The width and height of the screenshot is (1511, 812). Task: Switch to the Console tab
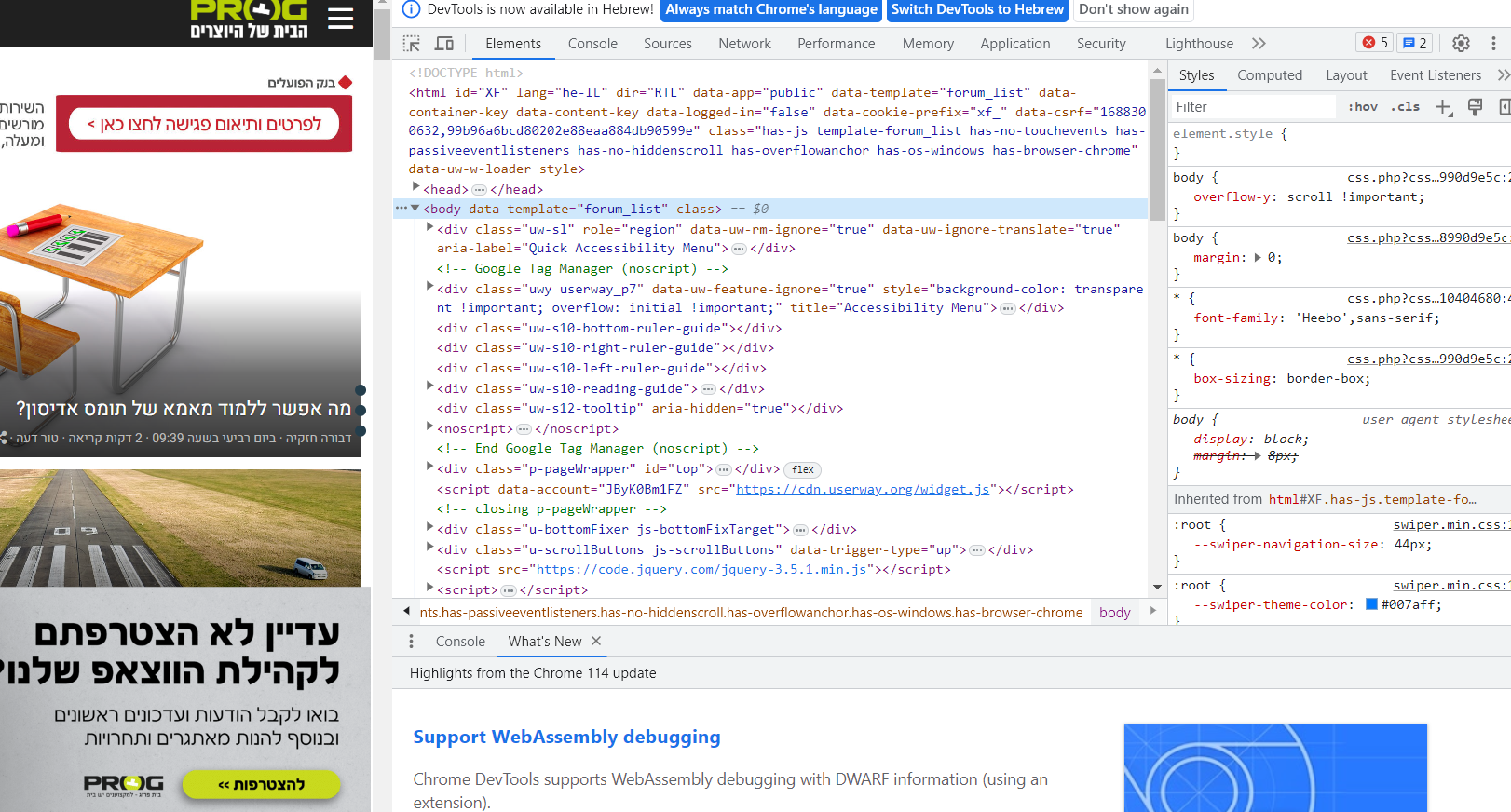(x=592, y=44)
